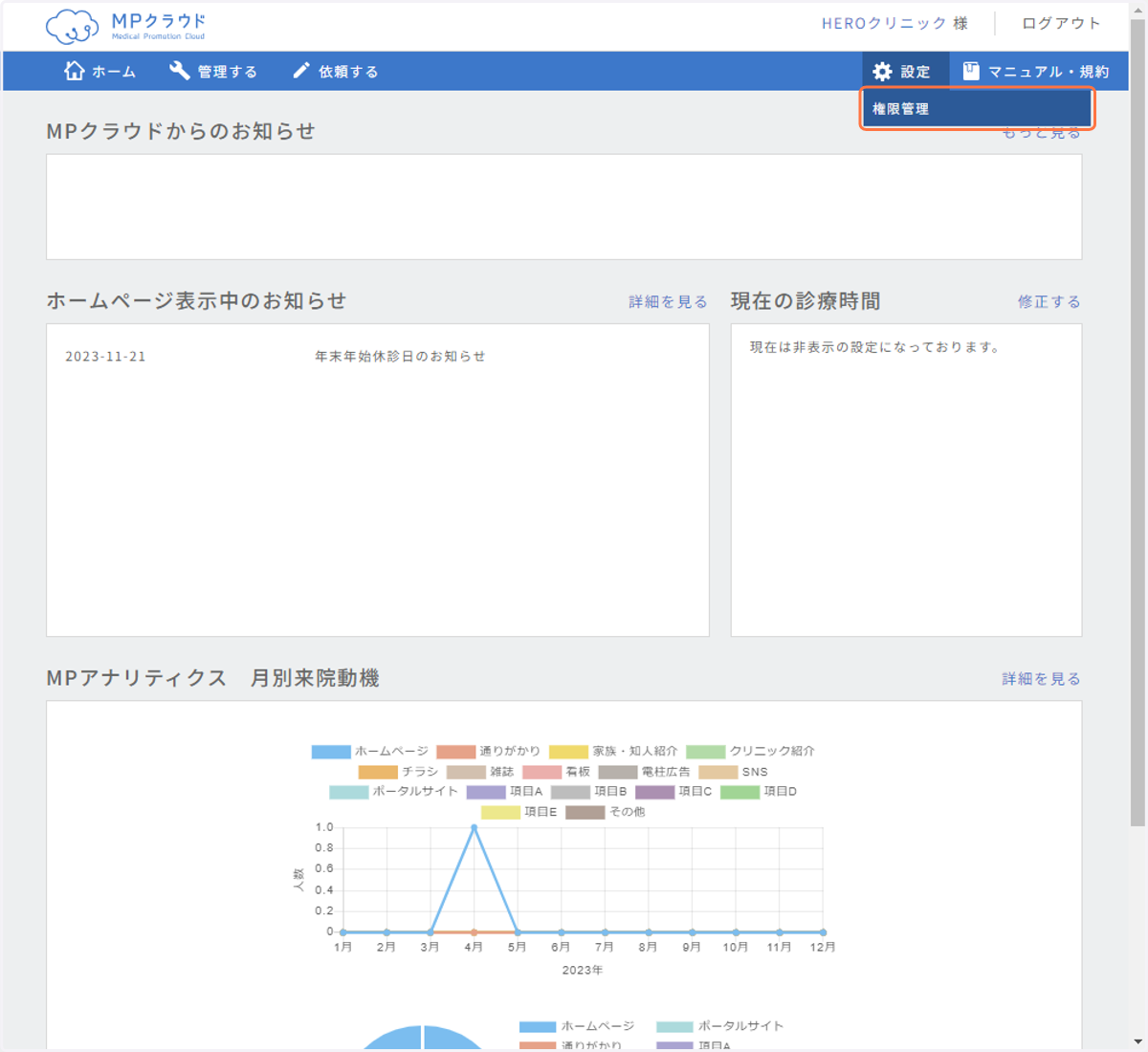1148x1052 pixels.
Task: Toggle 項目B legend swatch
Action: [570, 792]
